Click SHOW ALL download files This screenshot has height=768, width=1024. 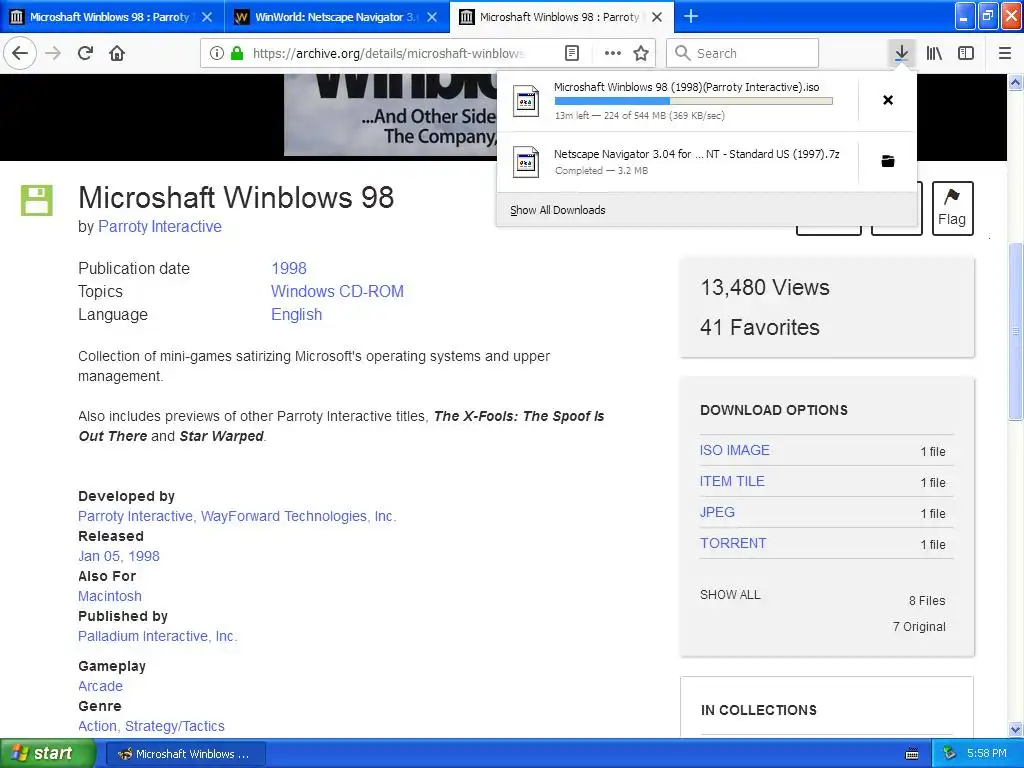(730, 594)
